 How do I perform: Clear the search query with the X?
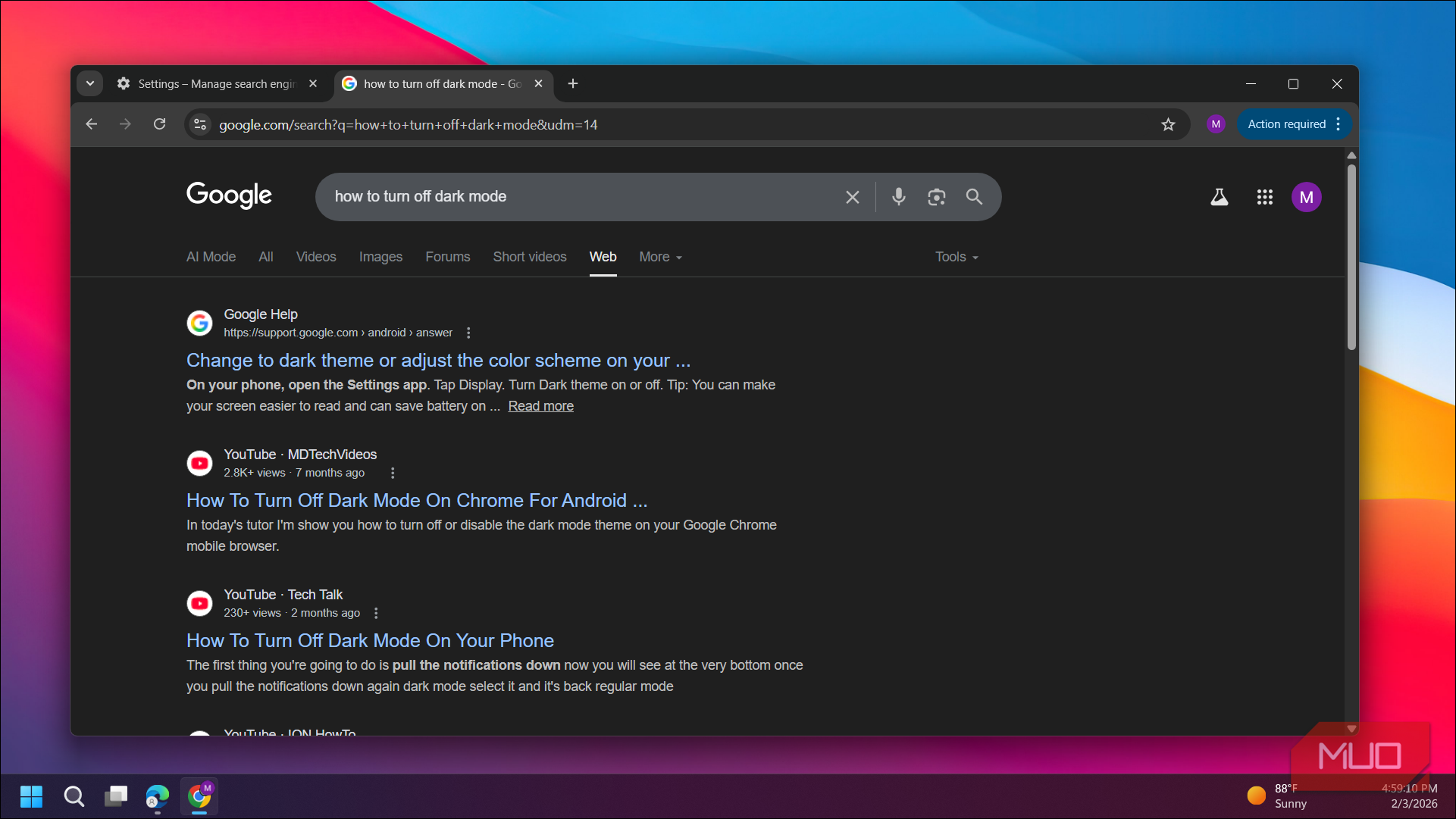(x=853, y=197)
